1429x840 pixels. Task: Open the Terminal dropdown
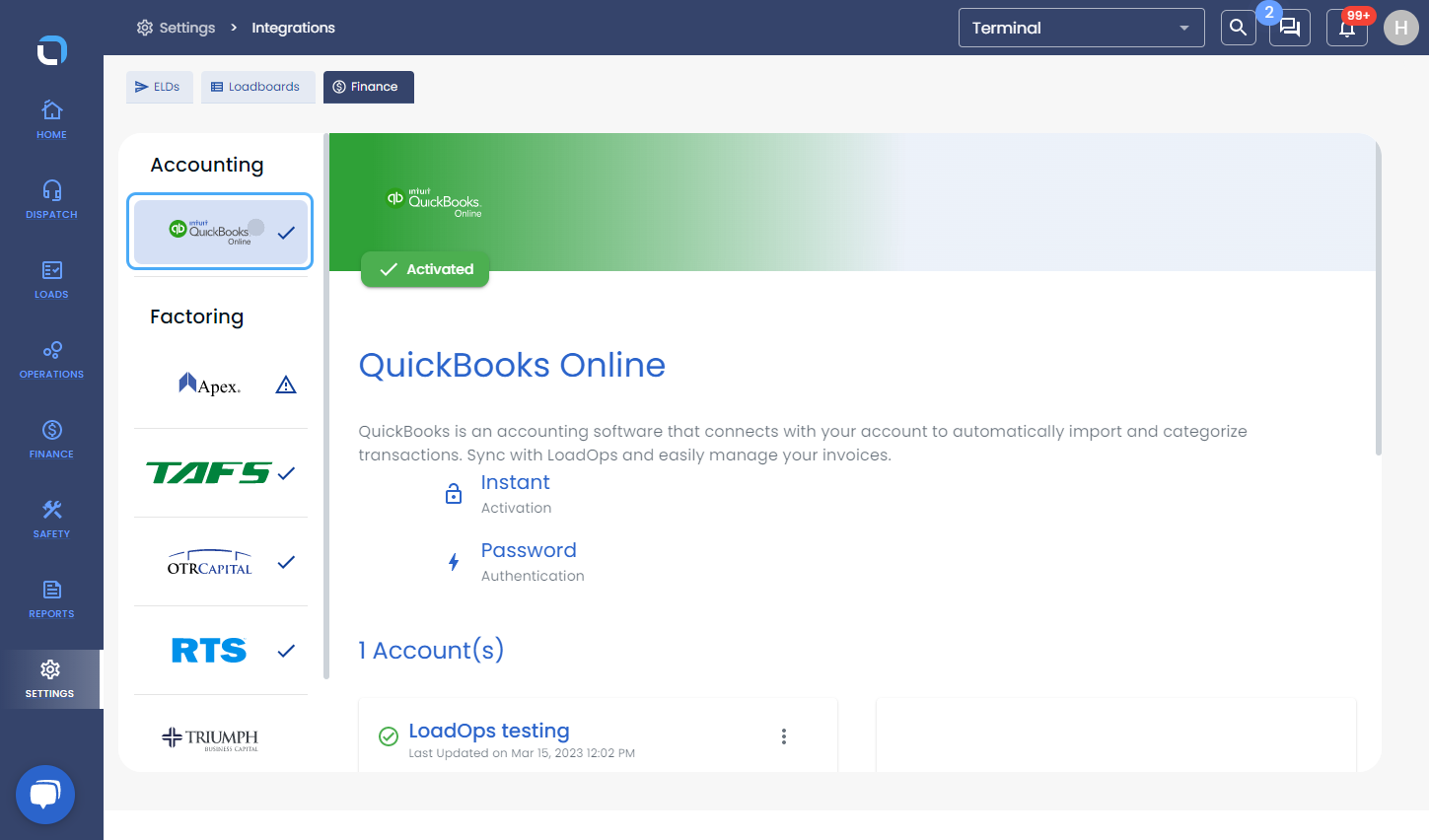pos(1082,28)
